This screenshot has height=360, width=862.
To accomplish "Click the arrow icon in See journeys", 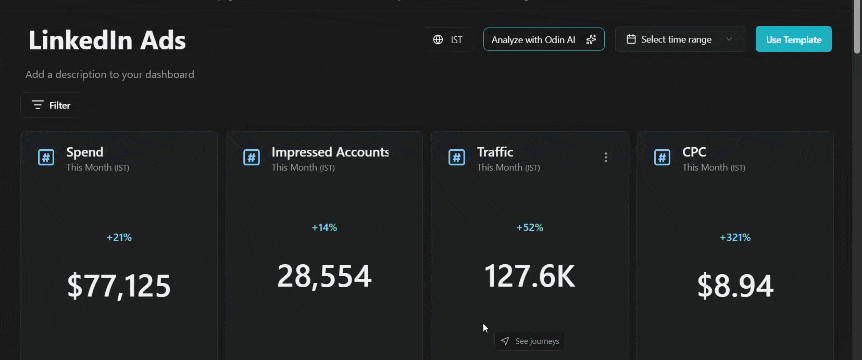I will [505, 341].
